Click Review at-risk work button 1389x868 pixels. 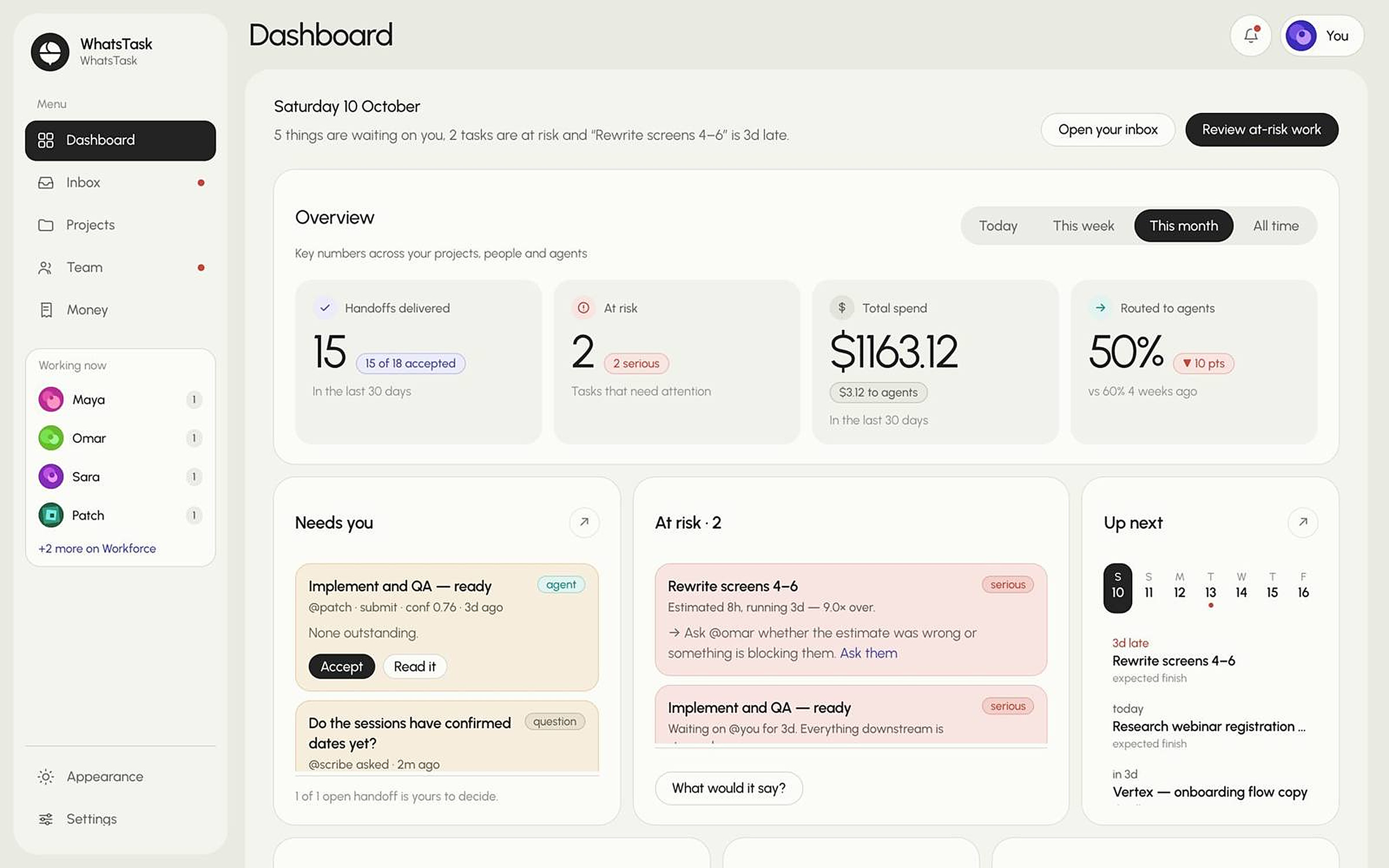pyautogui.click(x=1262, y=130)
